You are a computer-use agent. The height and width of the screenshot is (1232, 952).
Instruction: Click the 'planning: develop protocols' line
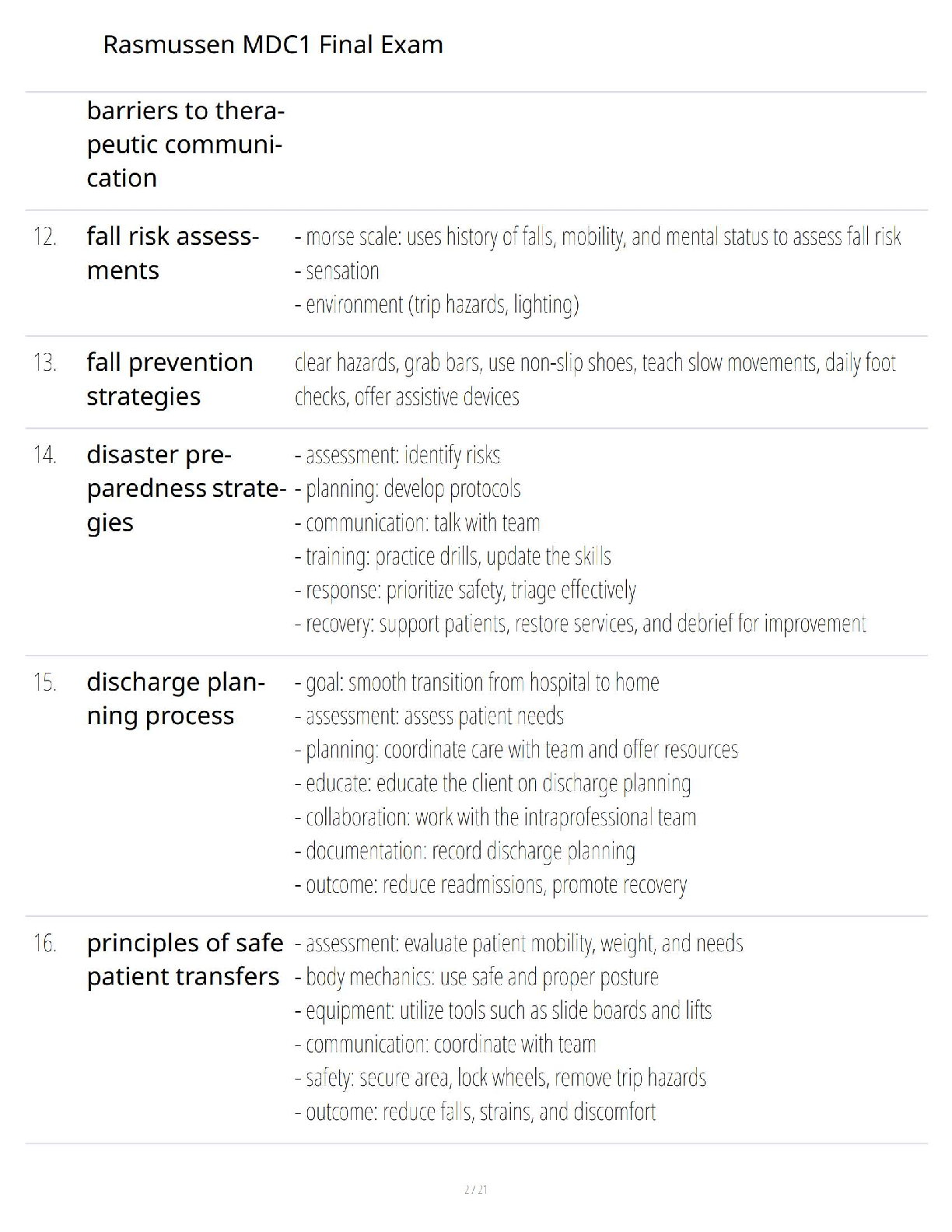click(408, 489)
